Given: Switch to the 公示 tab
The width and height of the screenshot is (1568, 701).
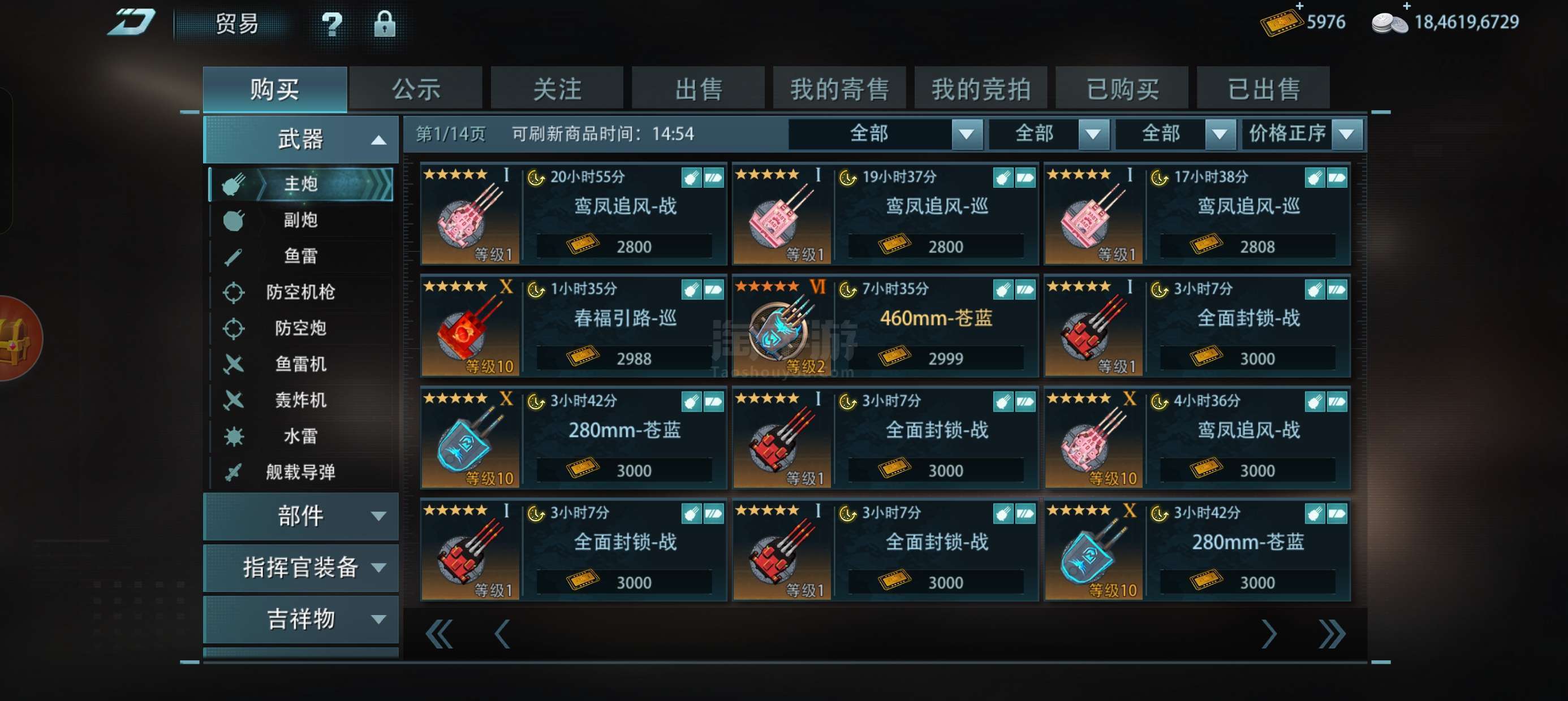Looking at the screenshot, I should (x=416, y=89).
